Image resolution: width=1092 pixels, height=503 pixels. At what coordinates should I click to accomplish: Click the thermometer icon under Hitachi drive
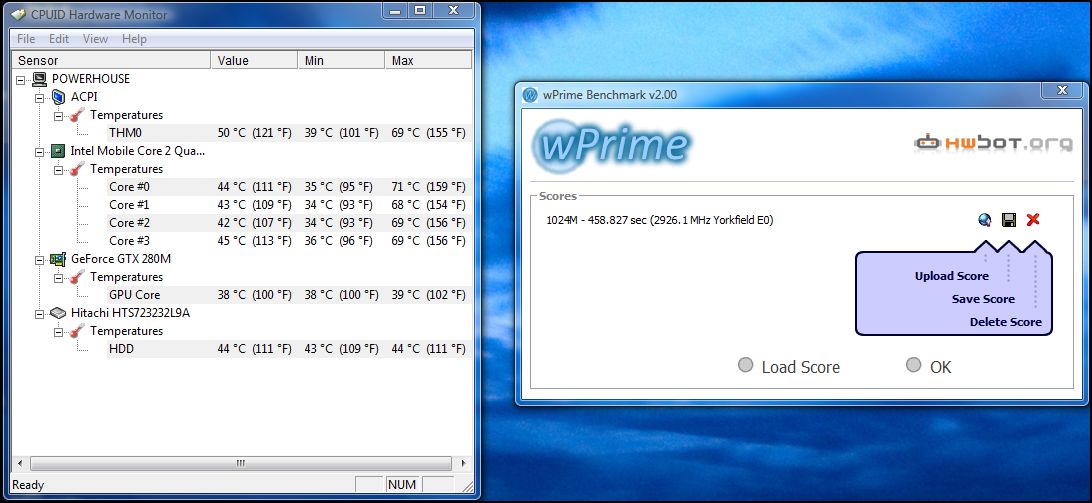click(x=77, y=331)
